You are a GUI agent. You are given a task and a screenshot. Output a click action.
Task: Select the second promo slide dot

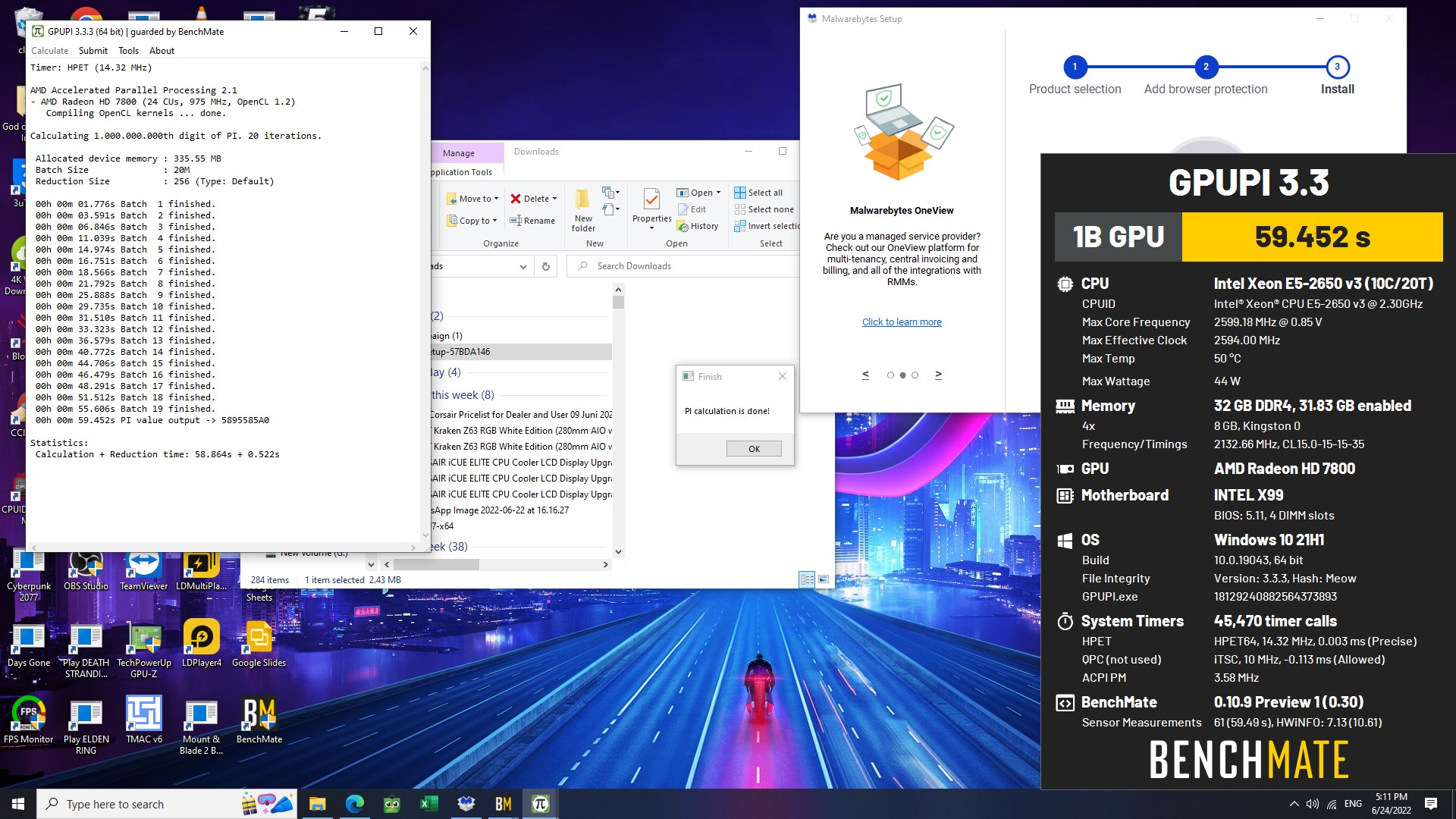pos(902,375)
